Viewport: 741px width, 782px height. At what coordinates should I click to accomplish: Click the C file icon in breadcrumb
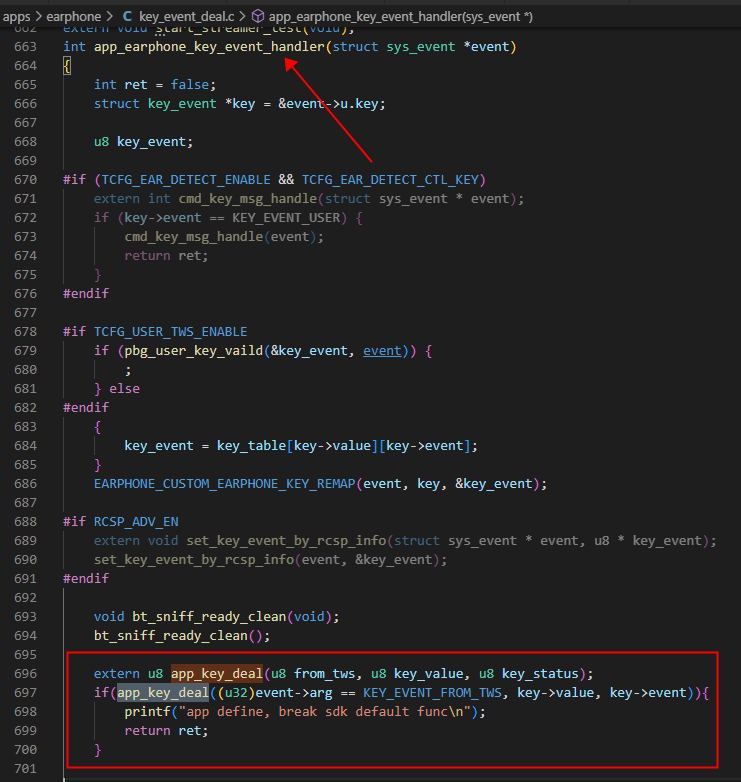tap(127, 17)
